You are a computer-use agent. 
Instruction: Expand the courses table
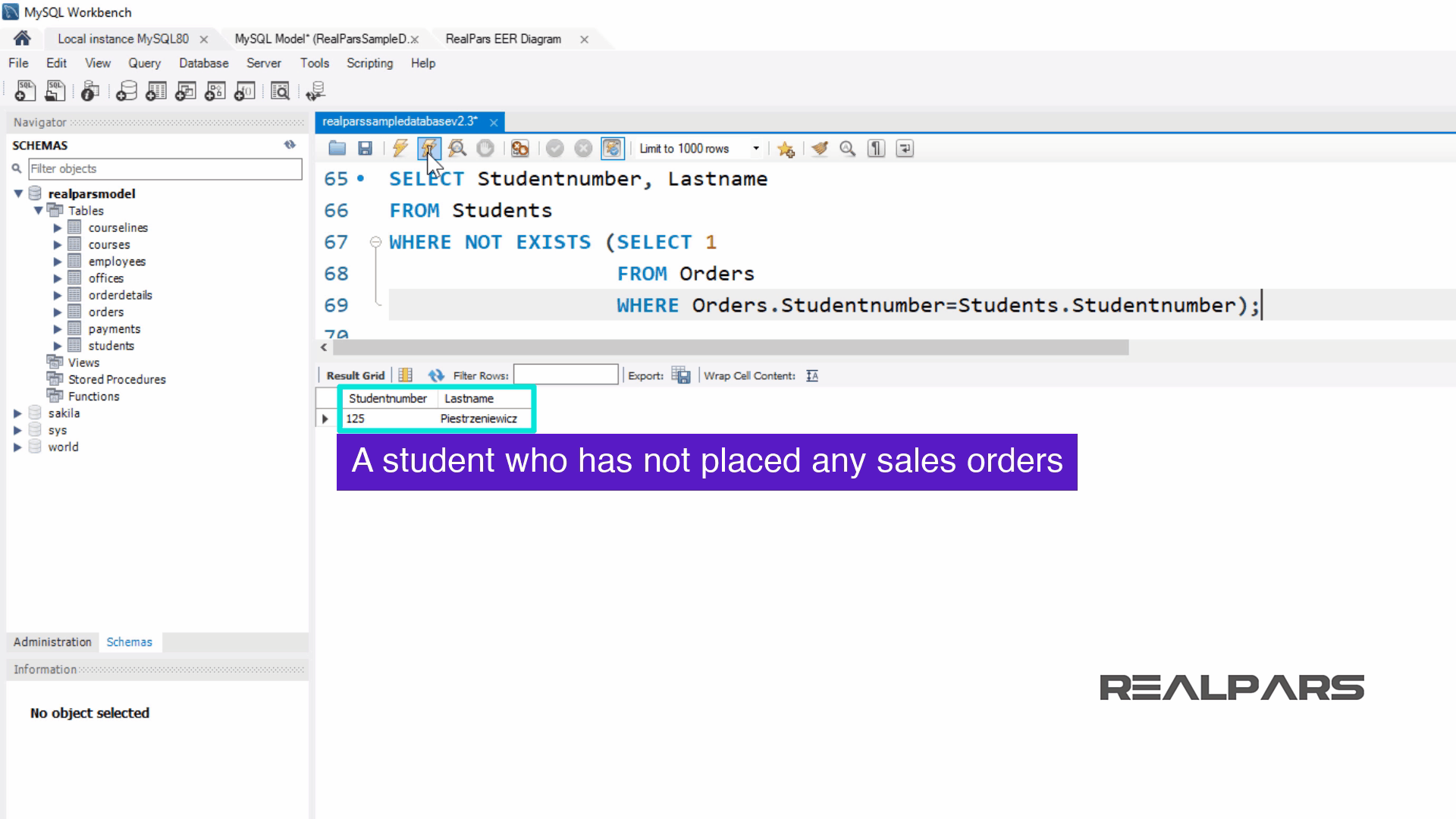point(58,244)
